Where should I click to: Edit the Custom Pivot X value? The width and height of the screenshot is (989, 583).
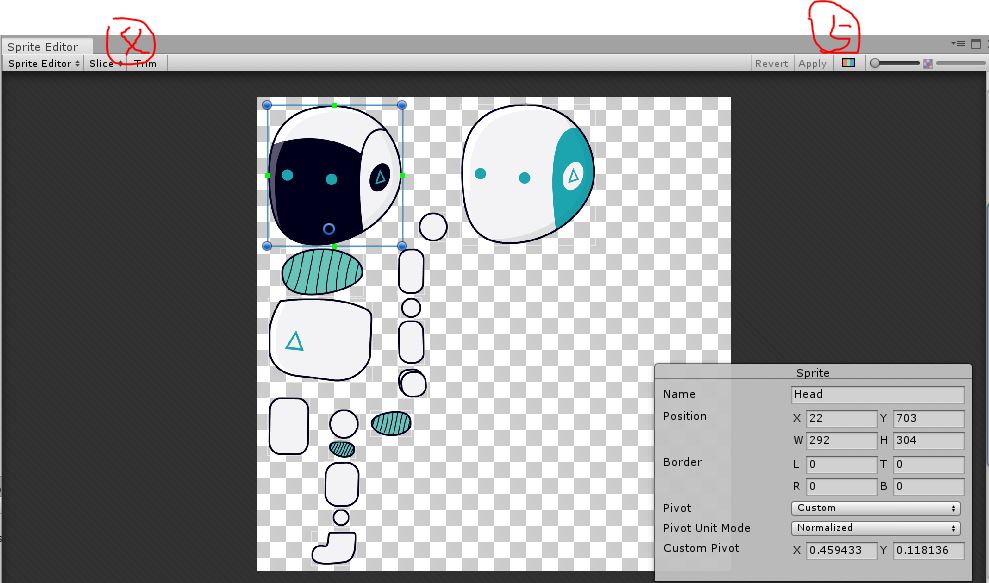click(840, 550)
